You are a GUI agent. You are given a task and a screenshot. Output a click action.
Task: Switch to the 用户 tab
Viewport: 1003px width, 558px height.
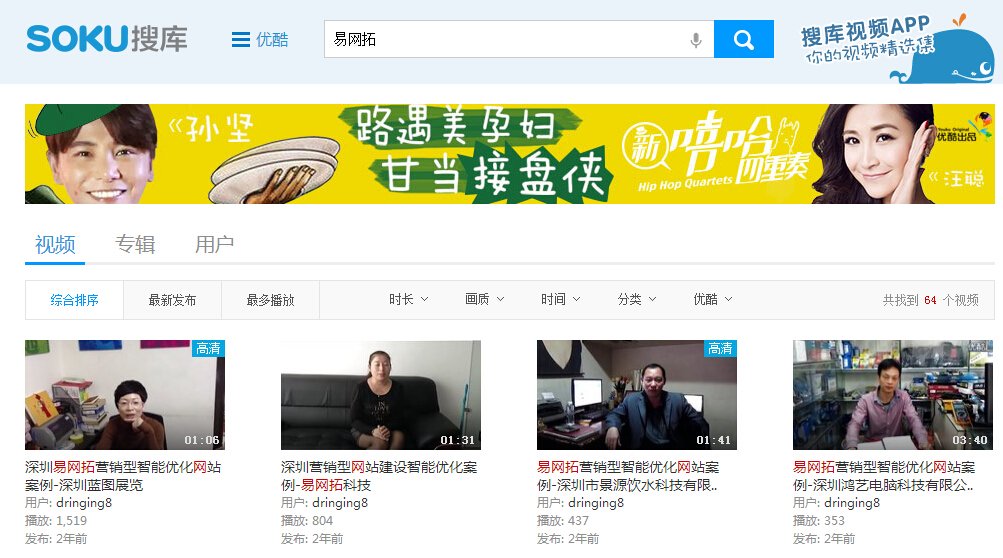tap(214, 244)
